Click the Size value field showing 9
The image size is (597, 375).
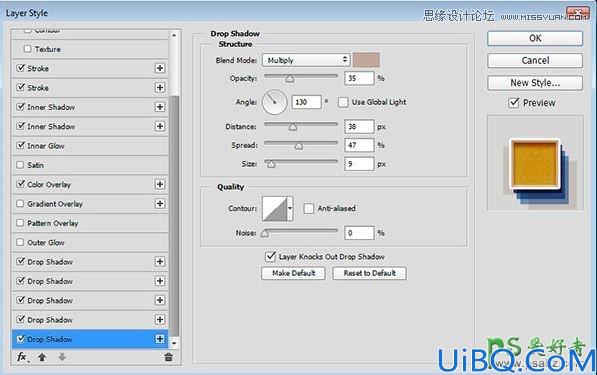click(359, 164)
